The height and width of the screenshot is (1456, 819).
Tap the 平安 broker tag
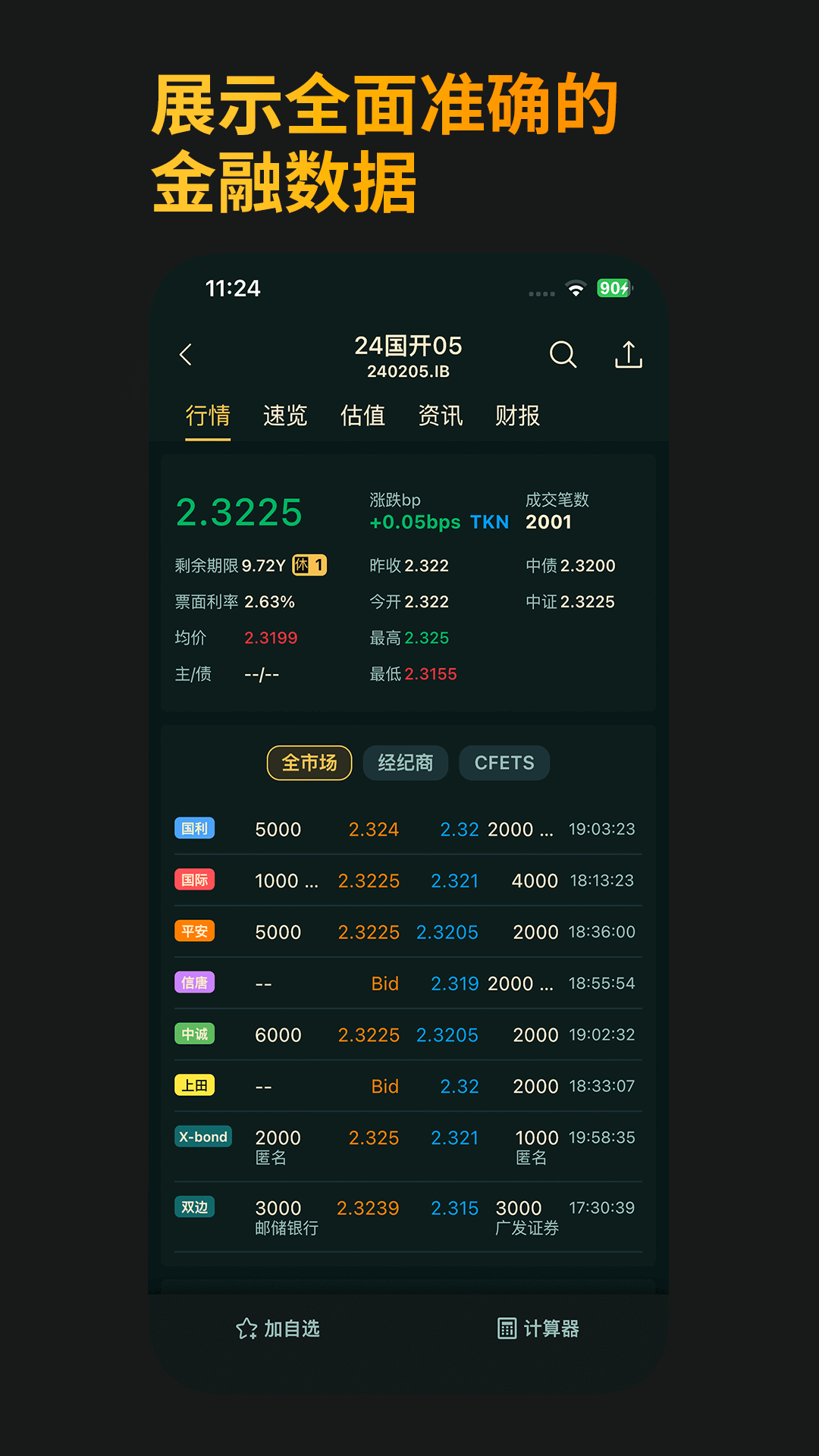[195, 931]
